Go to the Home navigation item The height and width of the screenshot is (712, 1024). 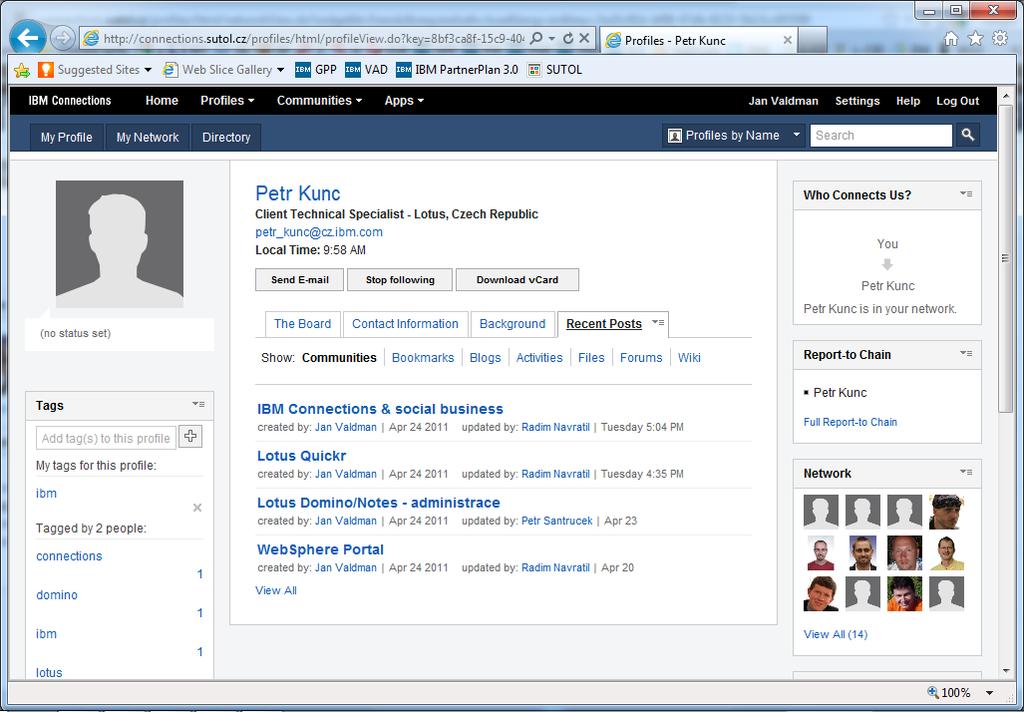click(x=161, y=101)
